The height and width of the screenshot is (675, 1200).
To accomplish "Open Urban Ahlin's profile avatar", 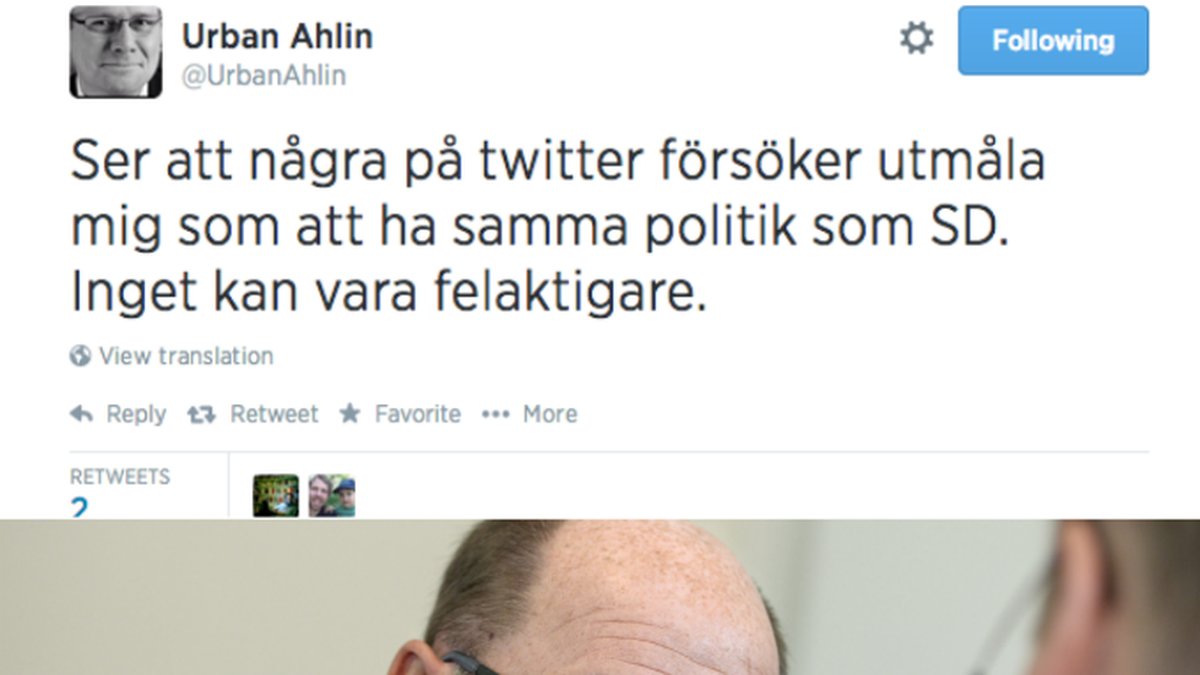I will [116, 52].
